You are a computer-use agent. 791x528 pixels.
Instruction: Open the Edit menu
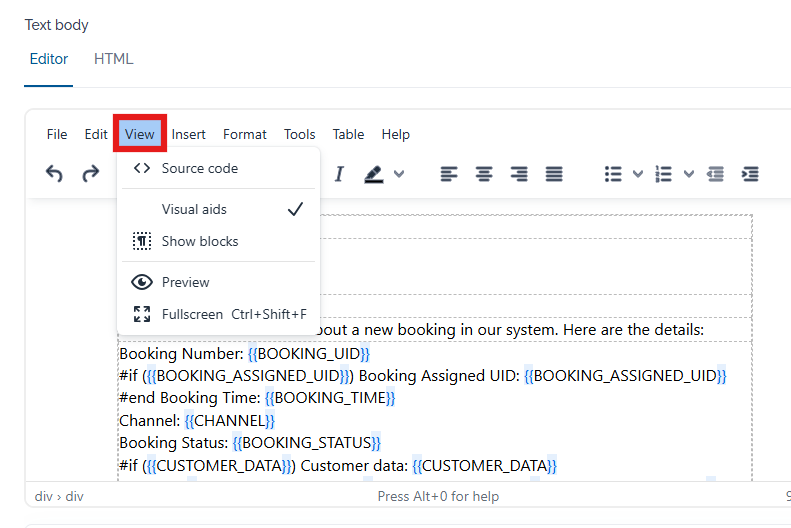click(96, 134)
